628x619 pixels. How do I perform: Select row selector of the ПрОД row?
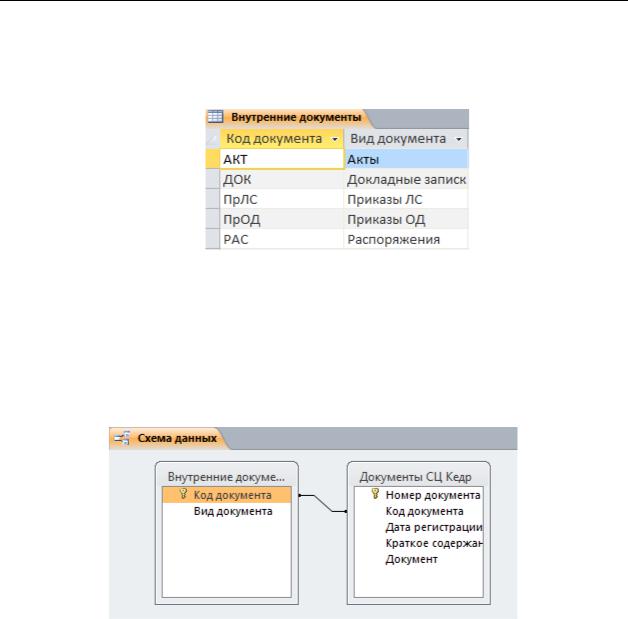[x=213, y=219]
